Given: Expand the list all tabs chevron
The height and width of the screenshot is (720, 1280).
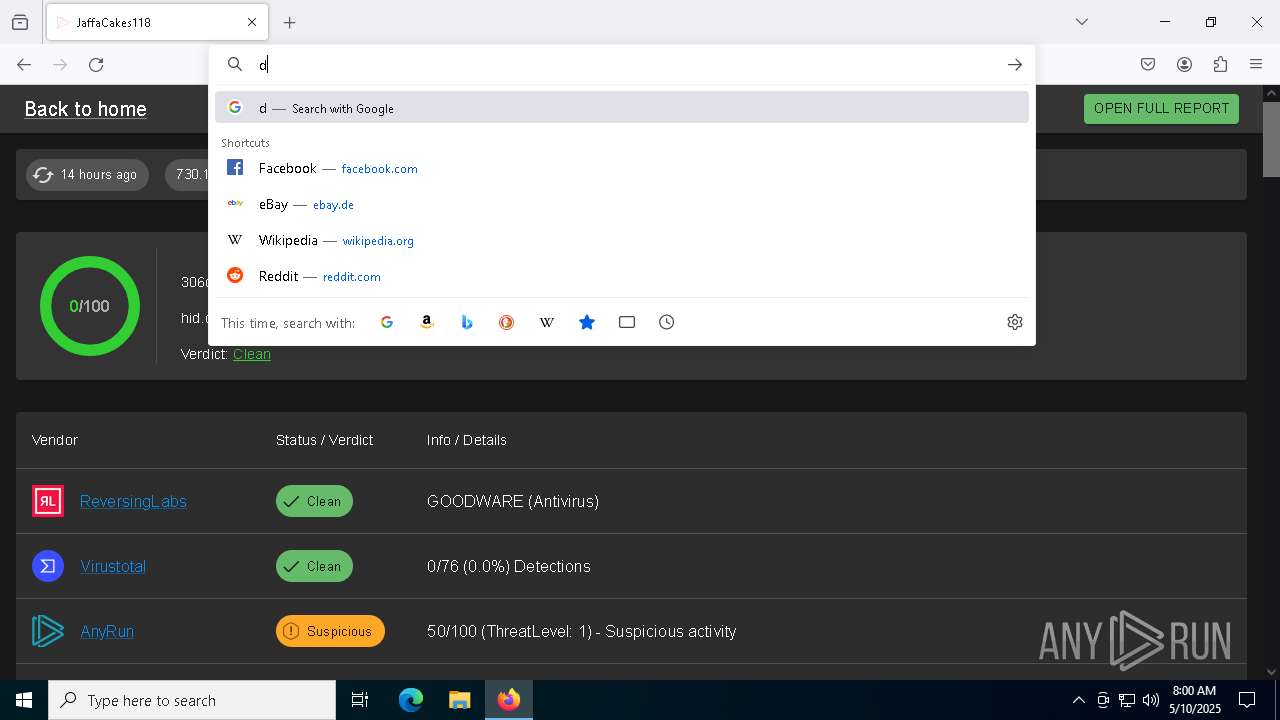Looking at the screenshot, I should [1082, 22].
